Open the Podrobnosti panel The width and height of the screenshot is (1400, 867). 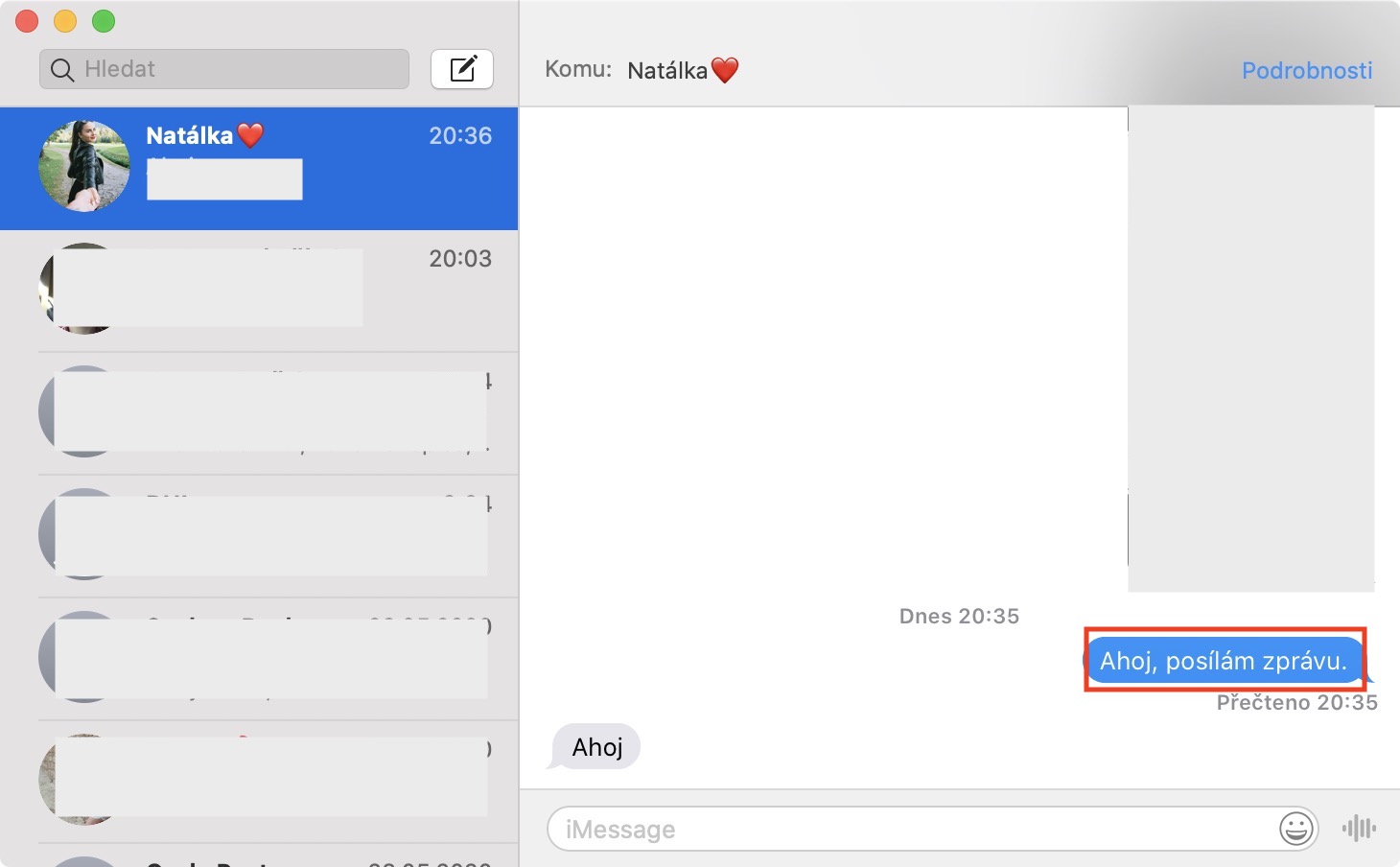tap(1306, 69)
